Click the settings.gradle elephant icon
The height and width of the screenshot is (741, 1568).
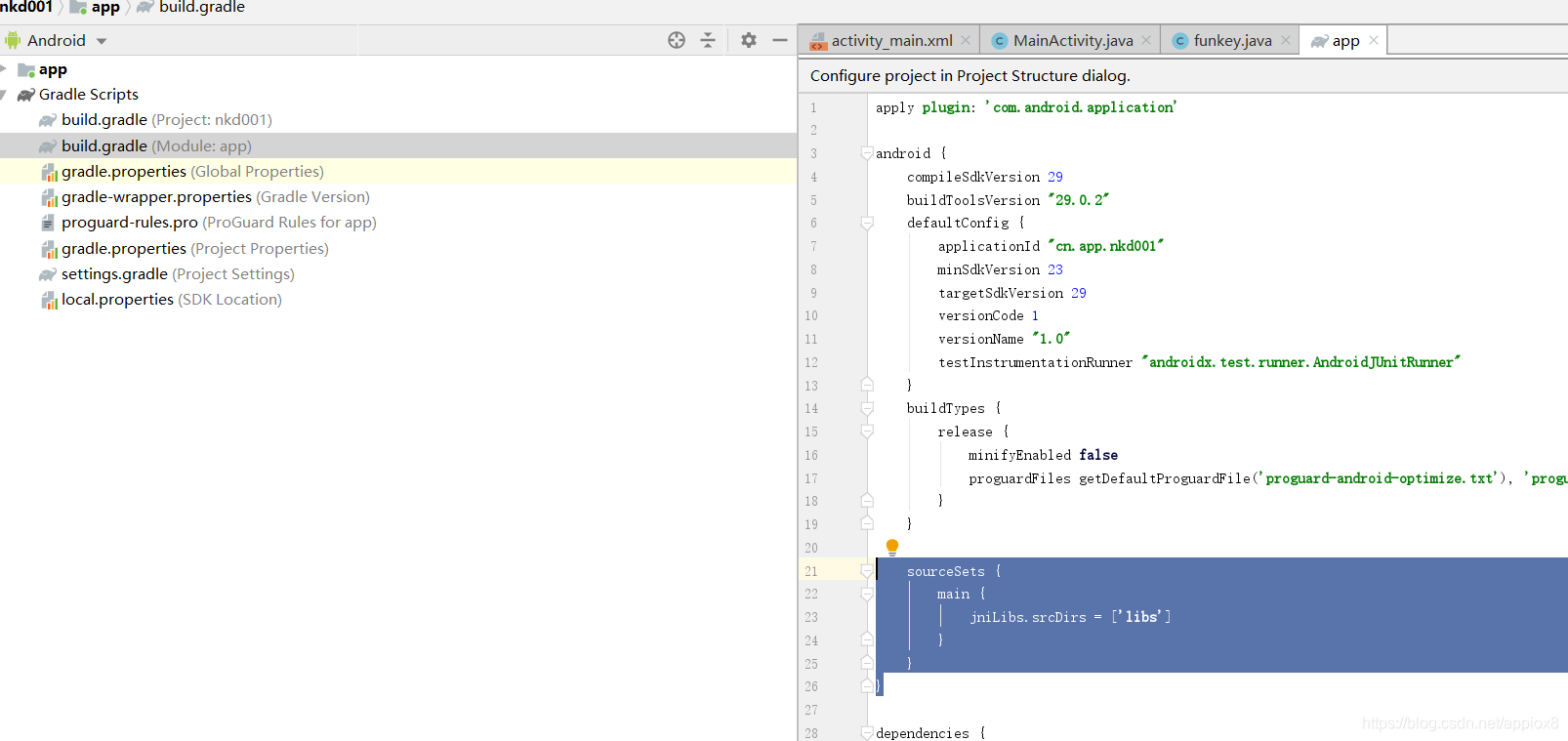point(48,274)
